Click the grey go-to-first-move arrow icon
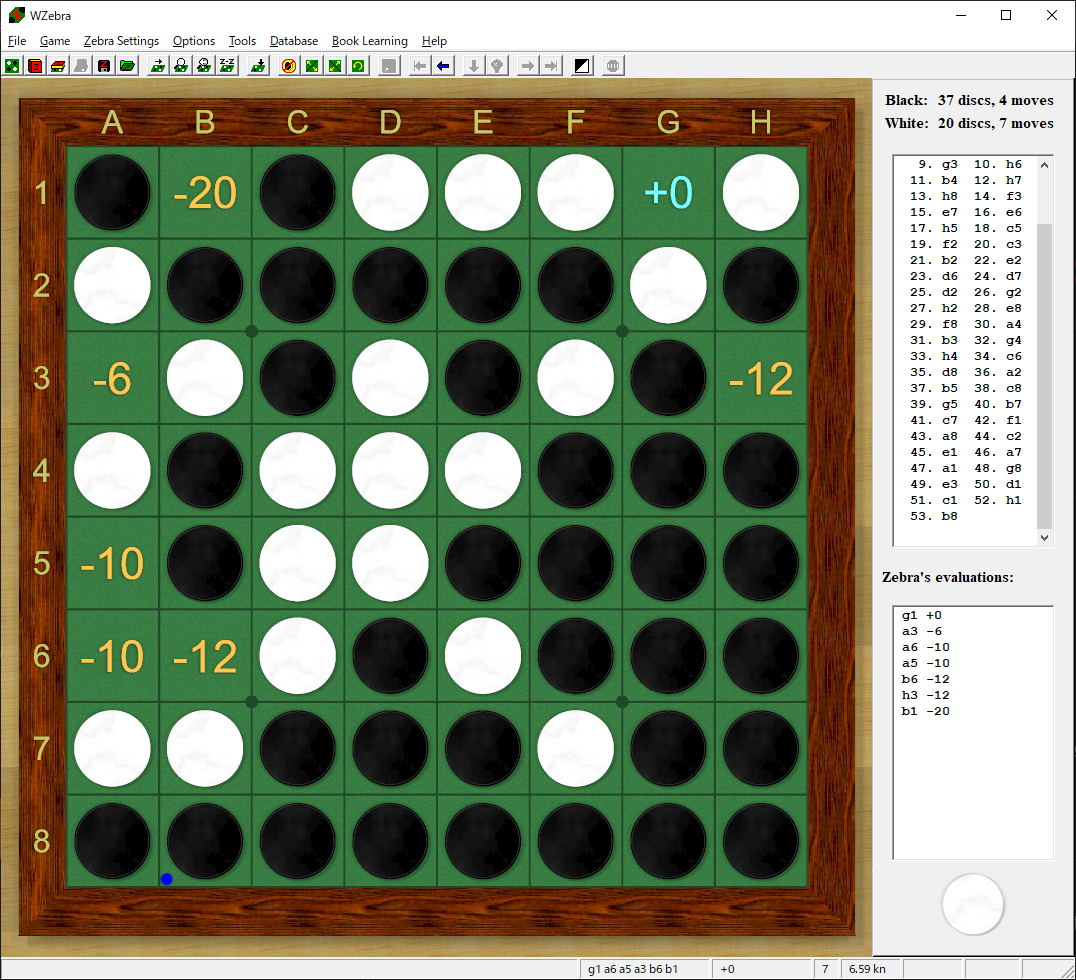 (x=420, y=66)
